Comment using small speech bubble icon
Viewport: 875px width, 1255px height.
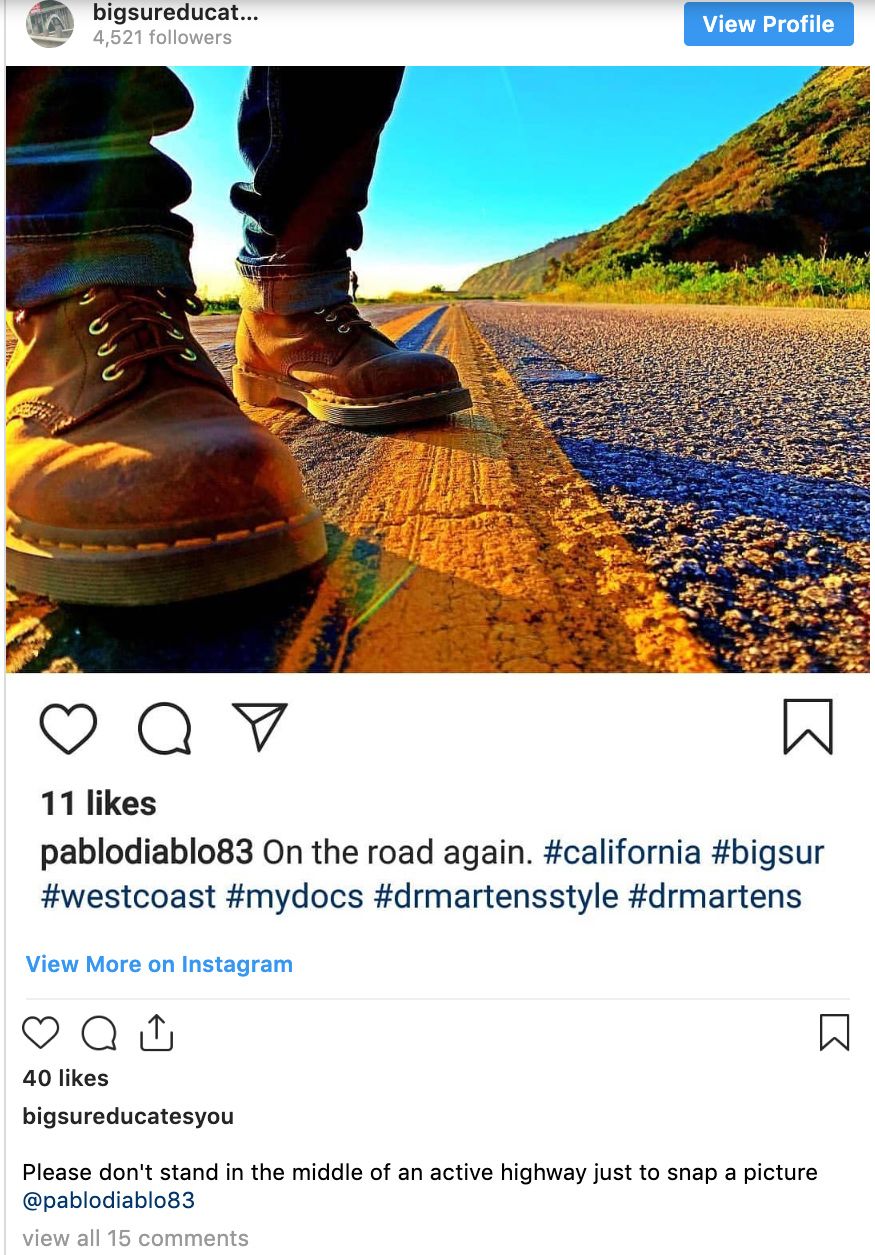[x=99, y=1033]
